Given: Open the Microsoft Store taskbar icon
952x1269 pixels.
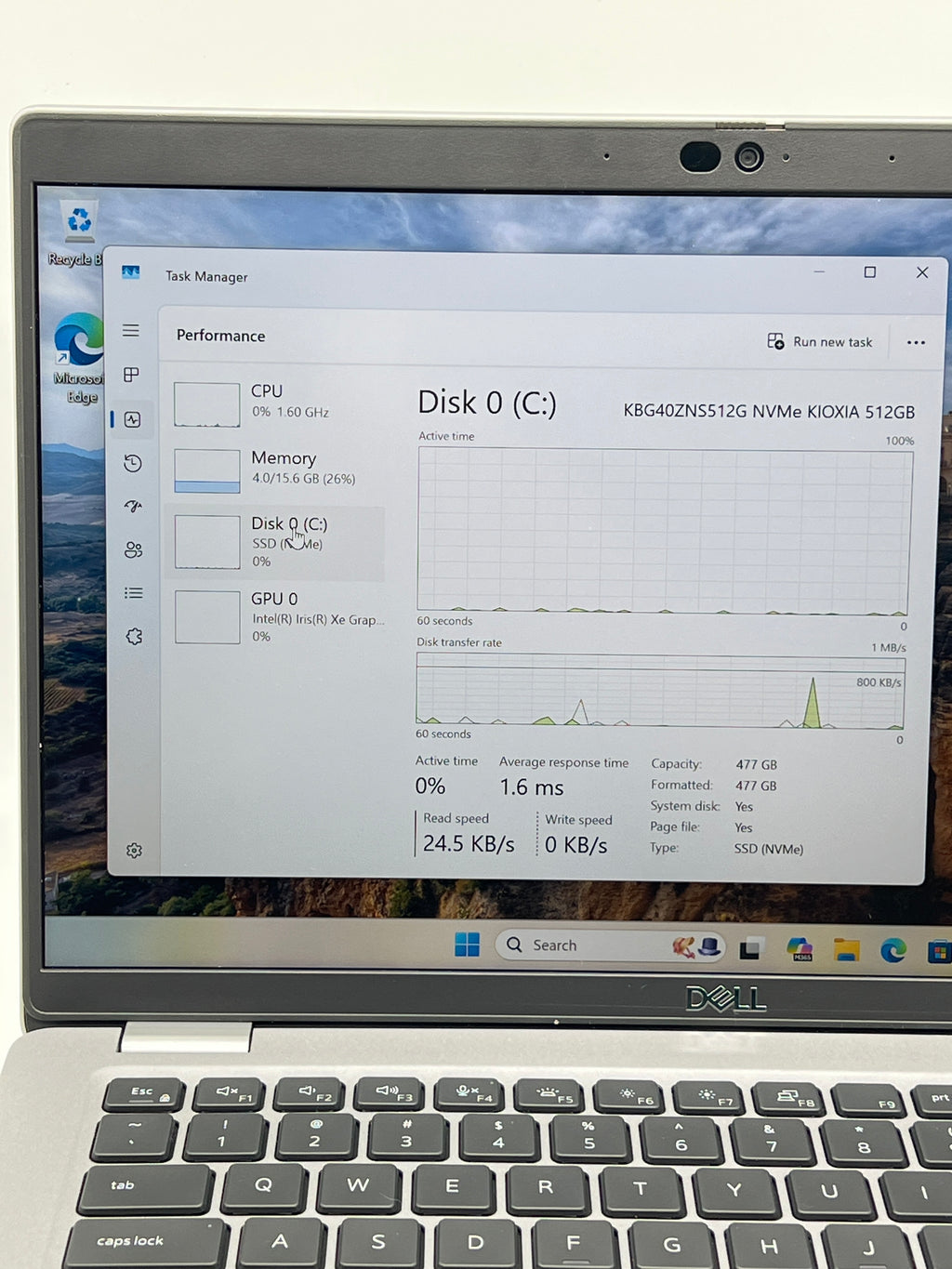Looking at the screenshot, I should 940,952.
